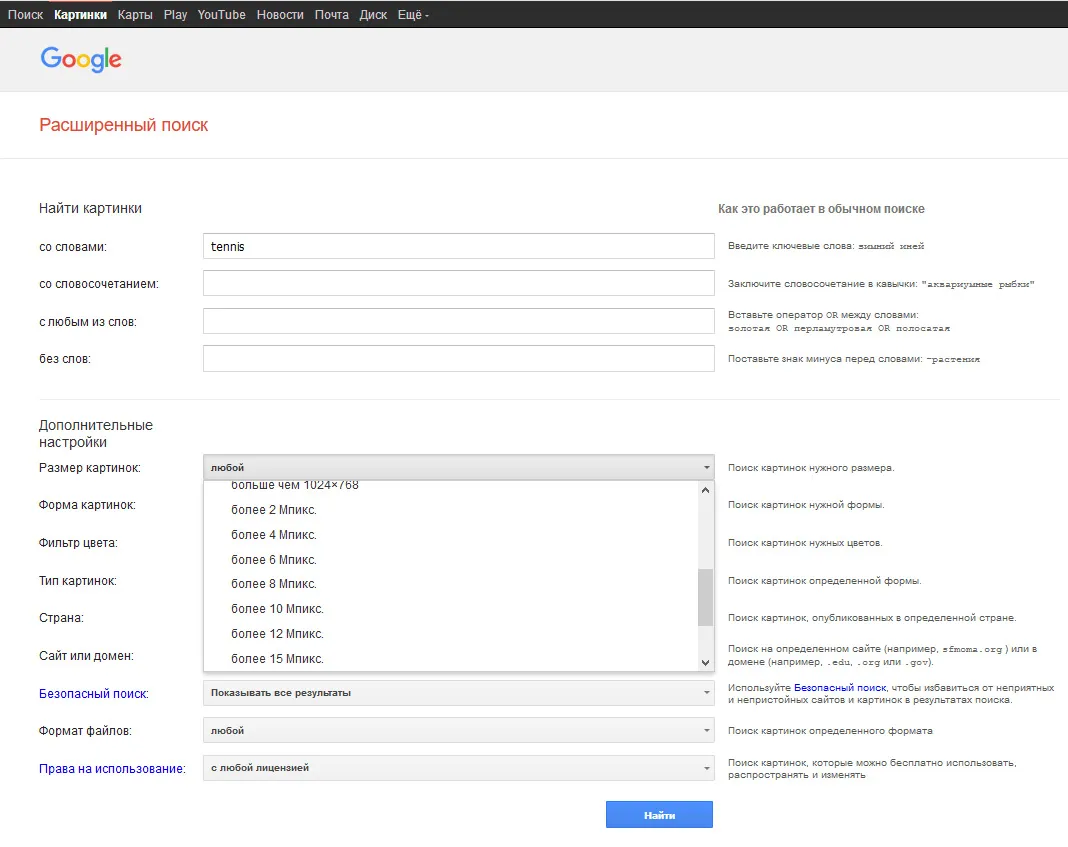The height and width of the screenshot is (847, 1068).
Task: Select Картинки in the top navigation
Action: (80, 14)
